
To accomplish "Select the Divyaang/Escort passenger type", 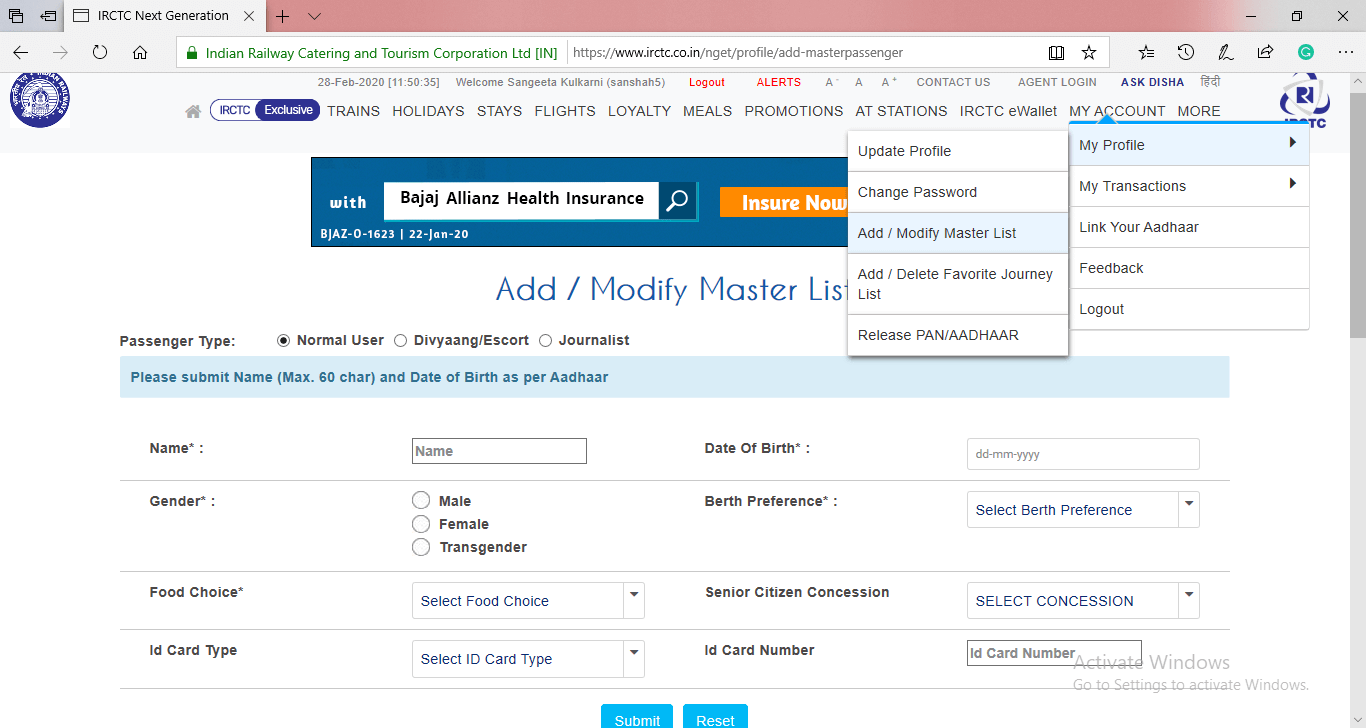I will point(401,341).
